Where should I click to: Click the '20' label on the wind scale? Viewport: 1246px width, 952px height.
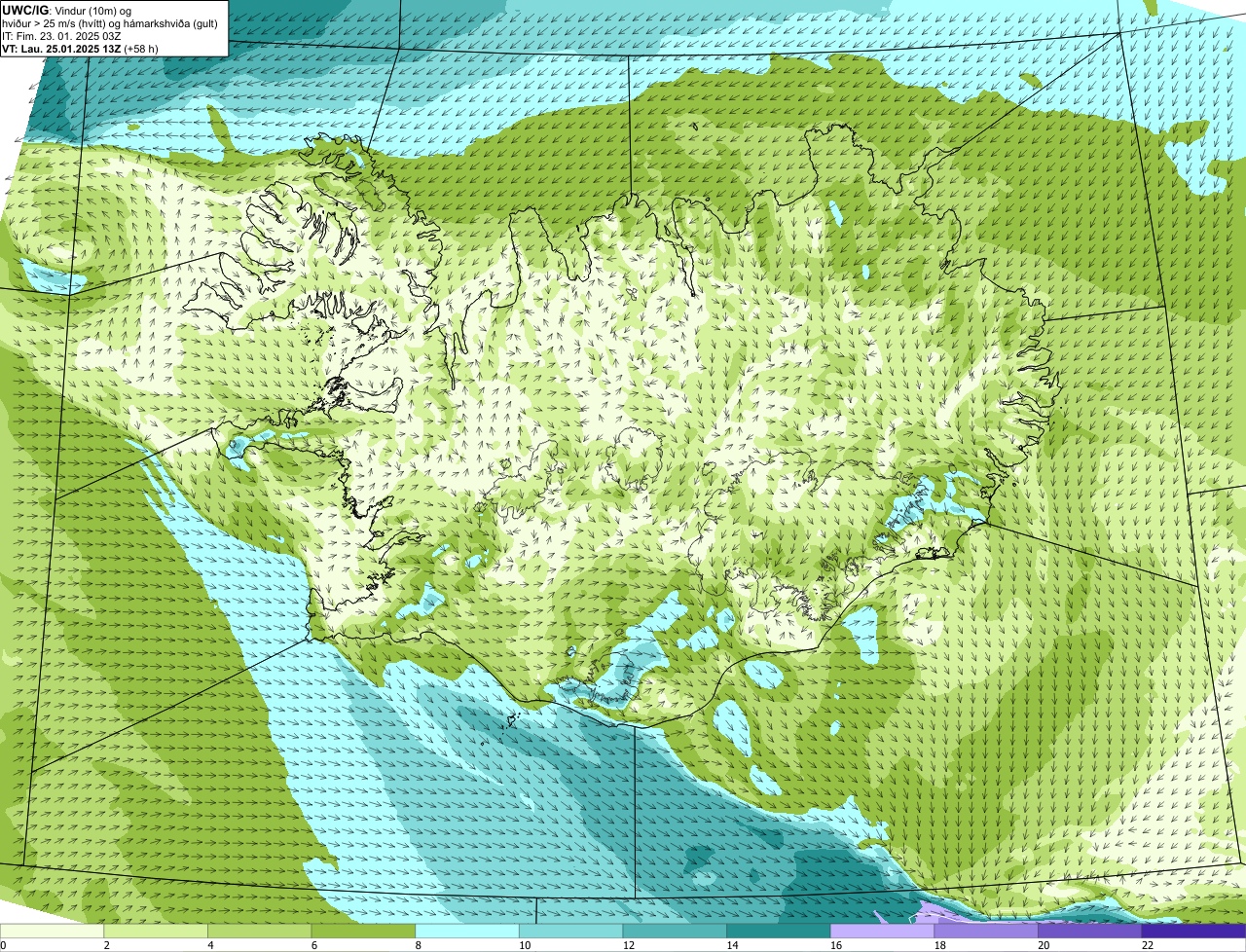[1044, 945]
